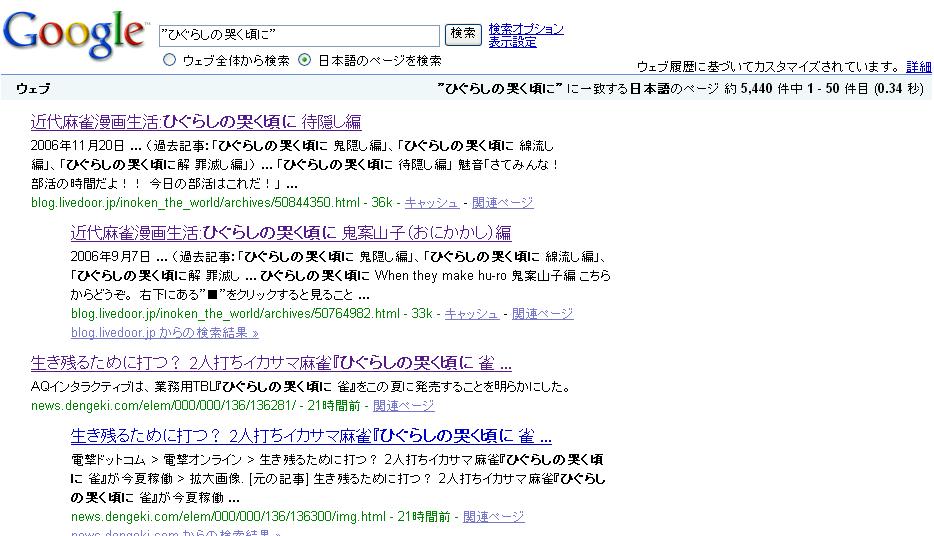
Task: Click the result count text 約 5,440 件
Action: [759, 89]
